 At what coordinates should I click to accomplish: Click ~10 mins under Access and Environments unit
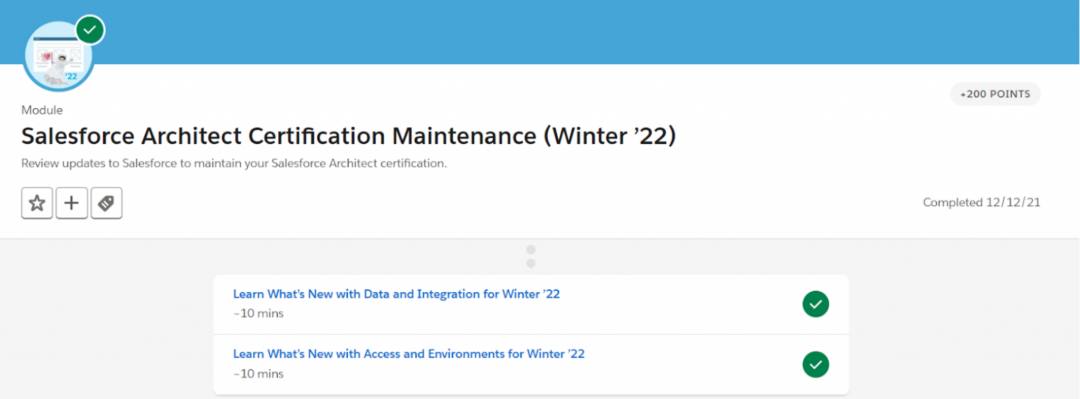pos(258,374)
